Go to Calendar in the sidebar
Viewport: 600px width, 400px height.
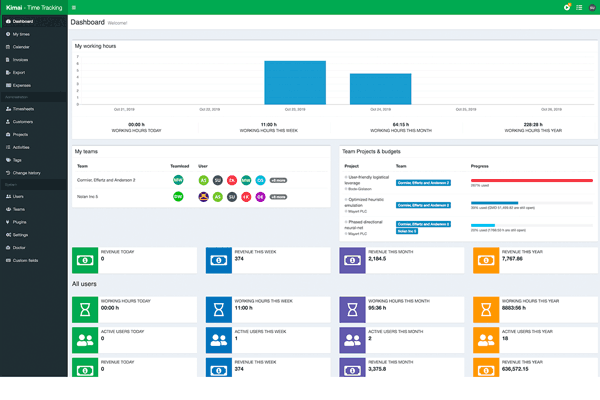tap(23, 47)
